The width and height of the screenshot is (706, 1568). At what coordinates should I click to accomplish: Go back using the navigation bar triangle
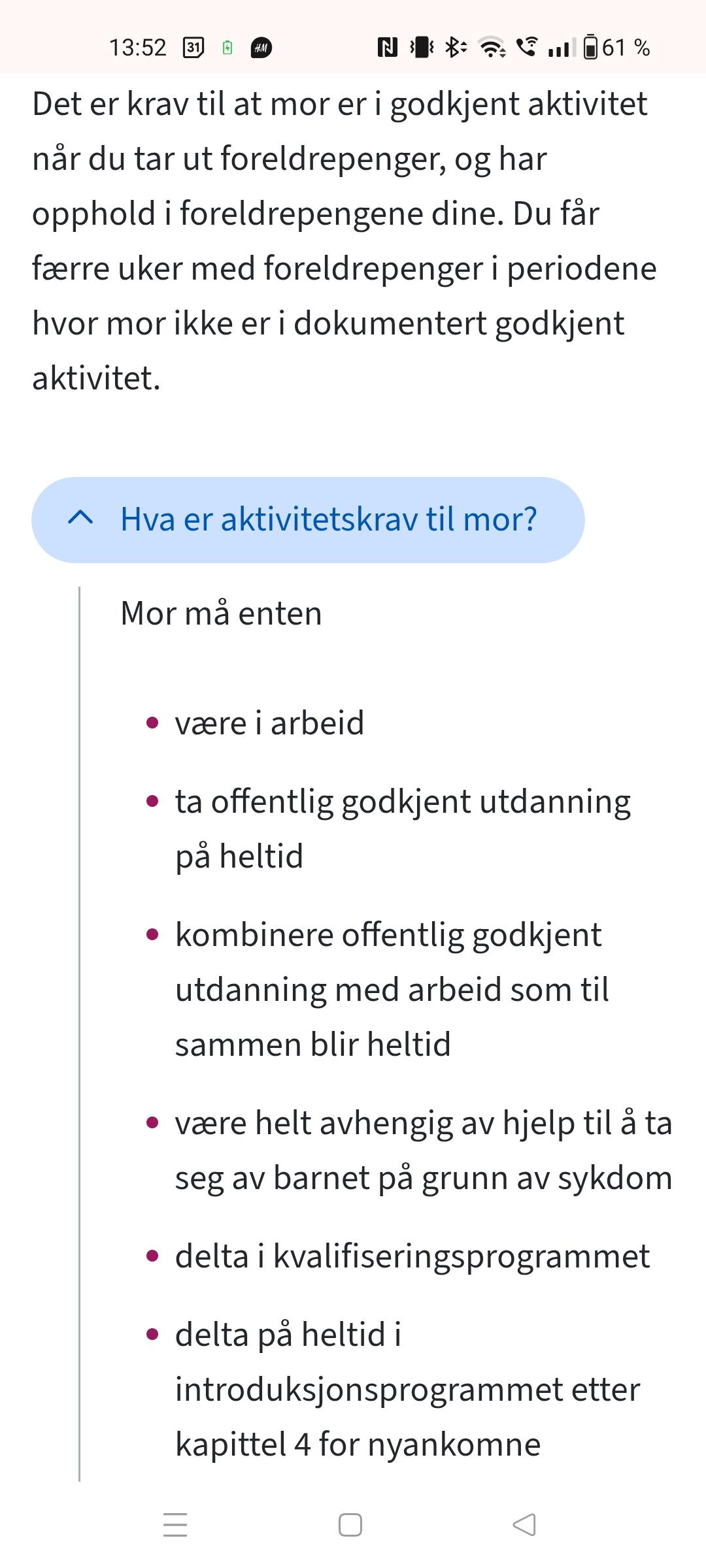coord(524,1525)
